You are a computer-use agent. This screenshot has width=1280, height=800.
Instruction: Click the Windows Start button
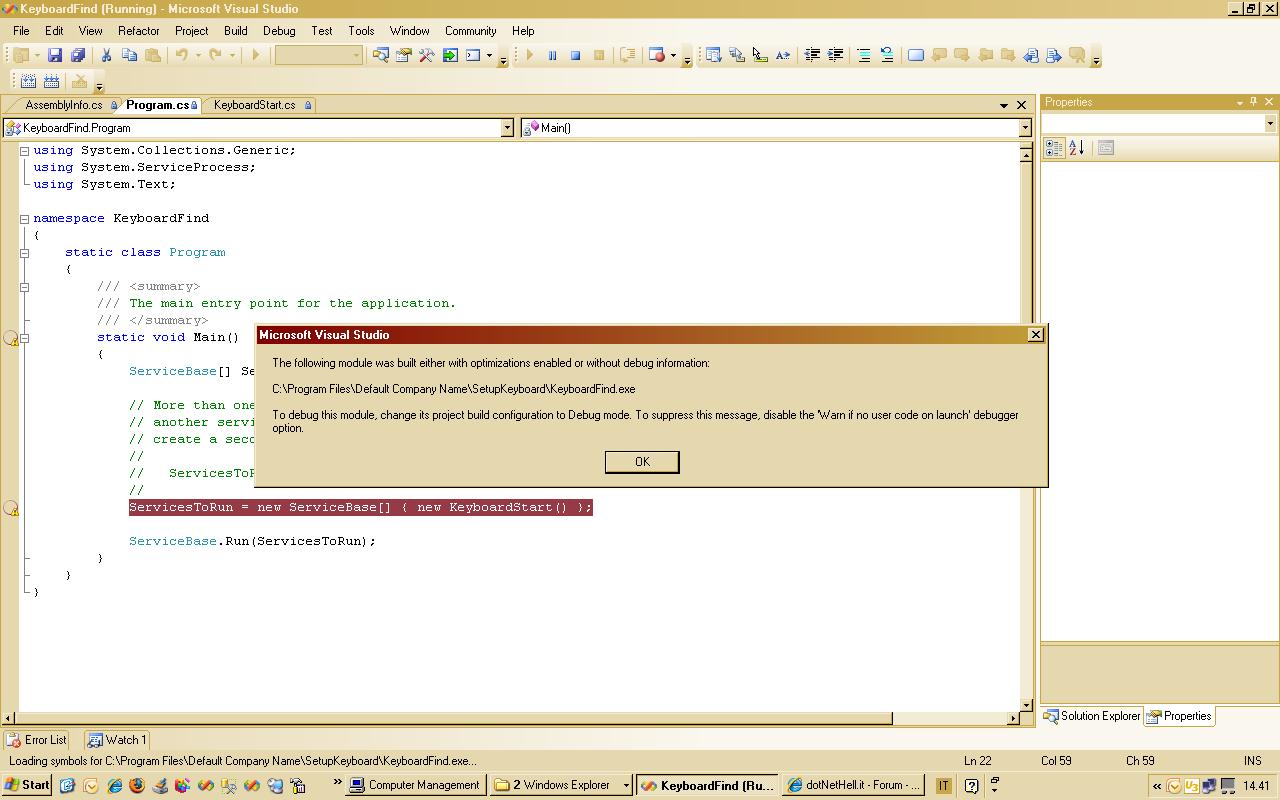[x=27, y=785]
